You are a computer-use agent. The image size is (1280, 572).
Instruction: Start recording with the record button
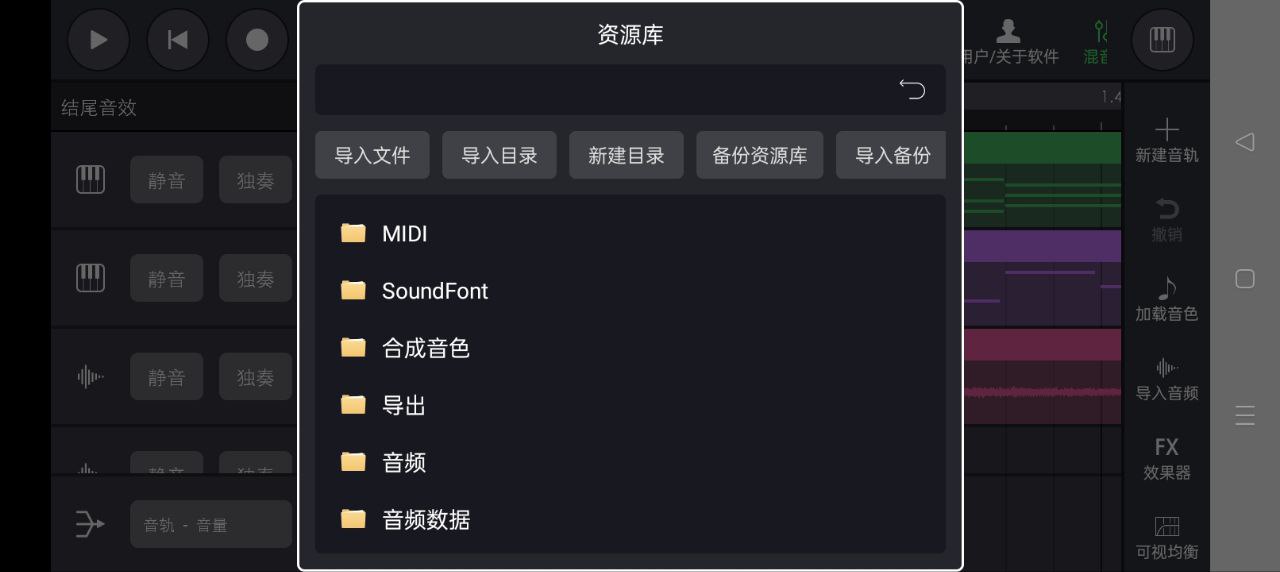(x=257, y=40)
